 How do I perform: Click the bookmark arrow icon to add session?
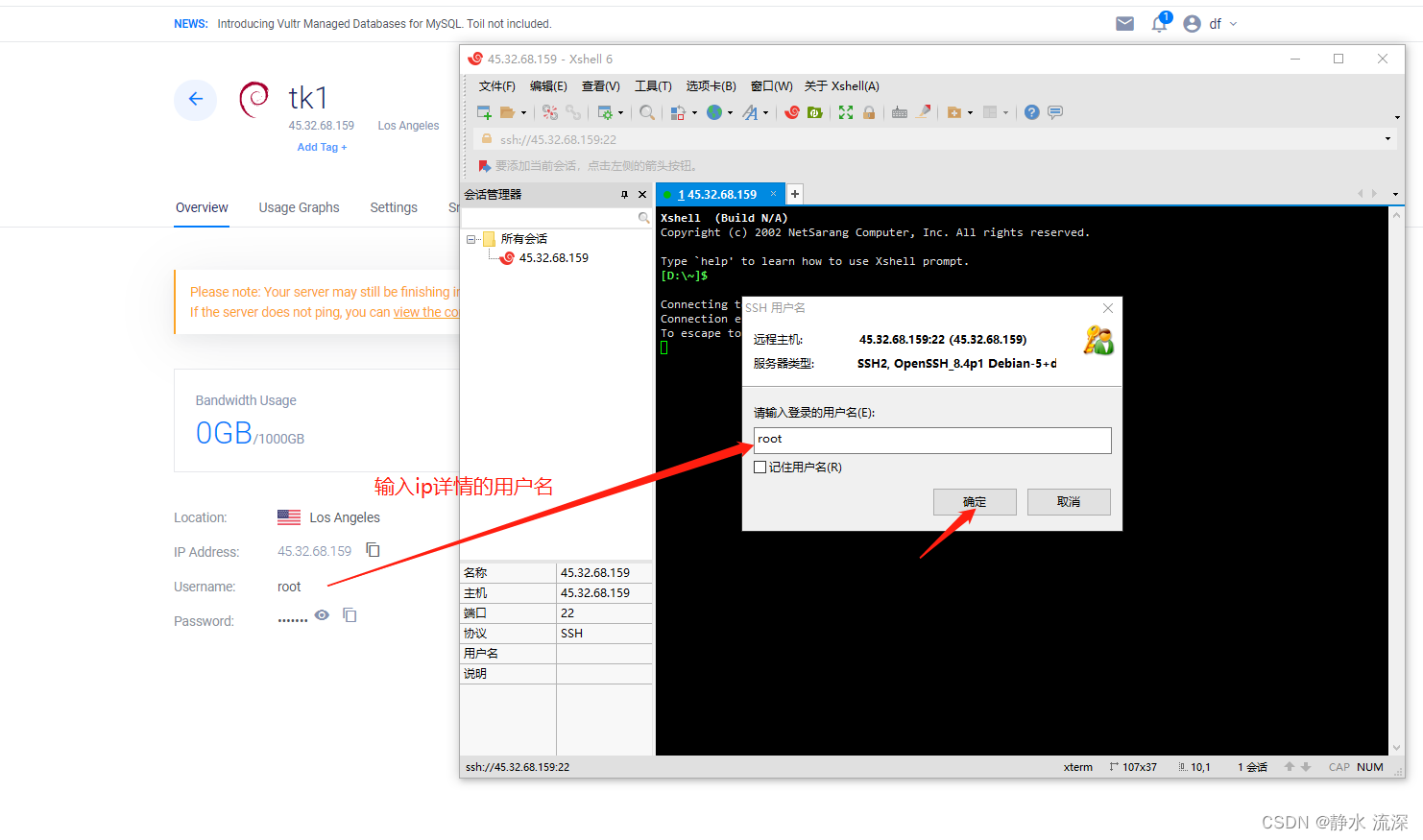pos(485,166)
